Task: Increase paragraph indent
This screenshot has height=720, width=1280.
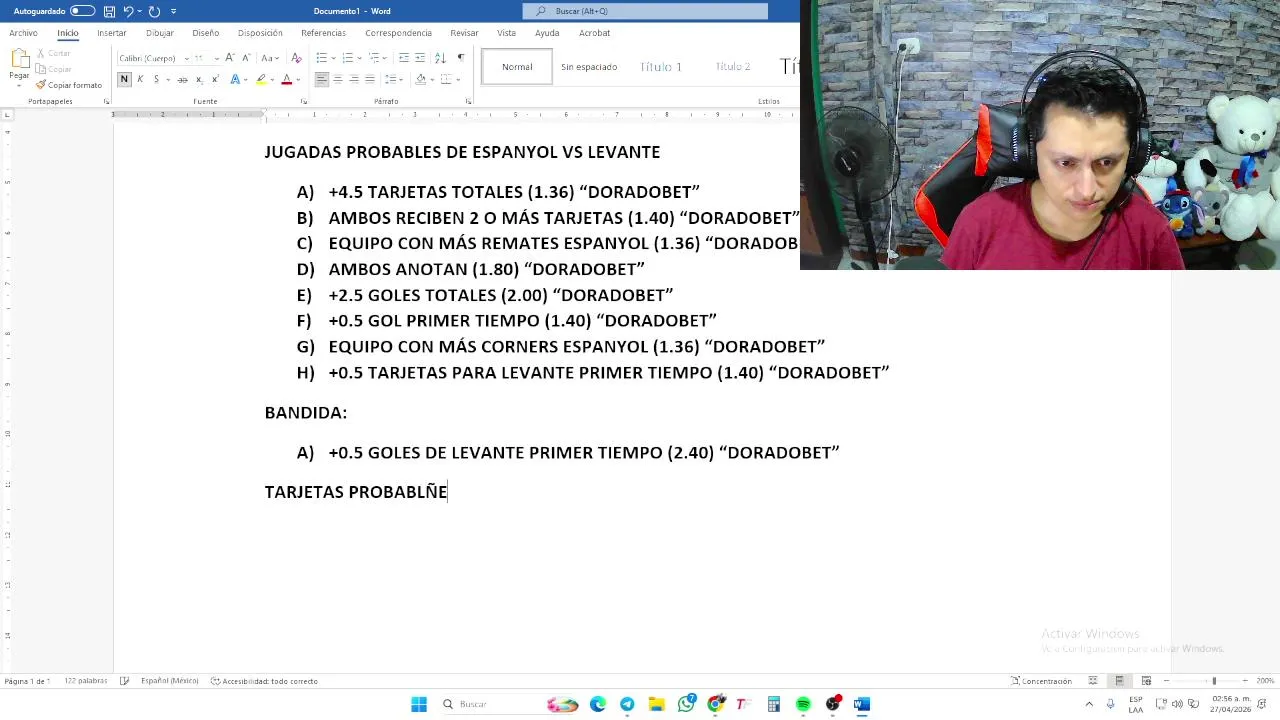Action: tap(420, 58)
